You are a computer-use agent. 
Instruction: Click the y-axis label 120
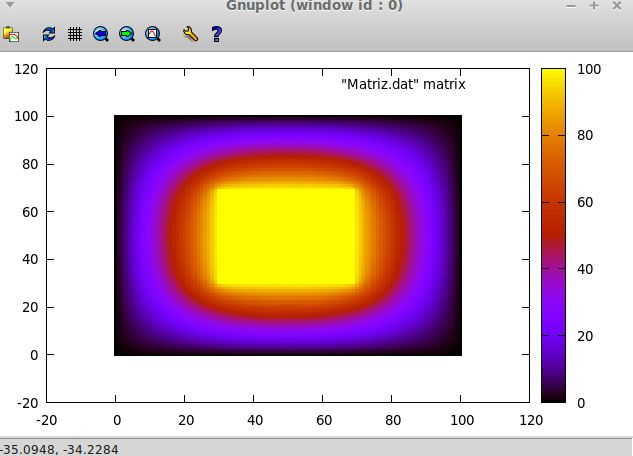pyautogui.click(x=26, y=69)
